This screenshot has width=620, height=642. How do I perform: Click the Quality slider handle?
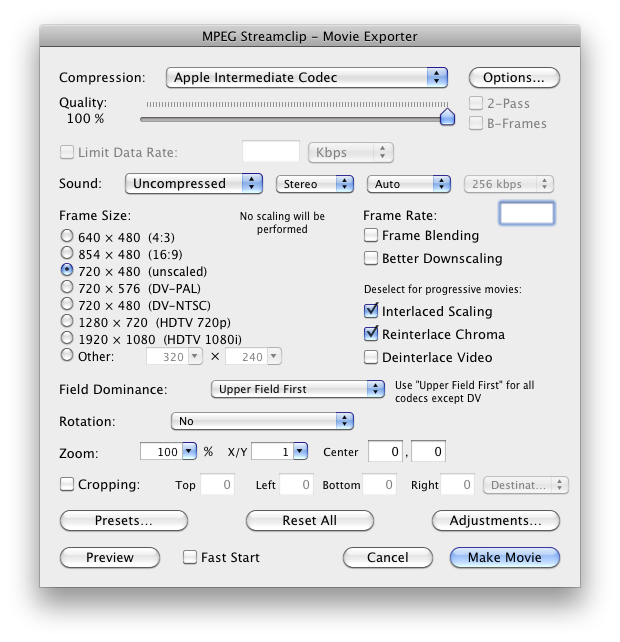[447, 117]
